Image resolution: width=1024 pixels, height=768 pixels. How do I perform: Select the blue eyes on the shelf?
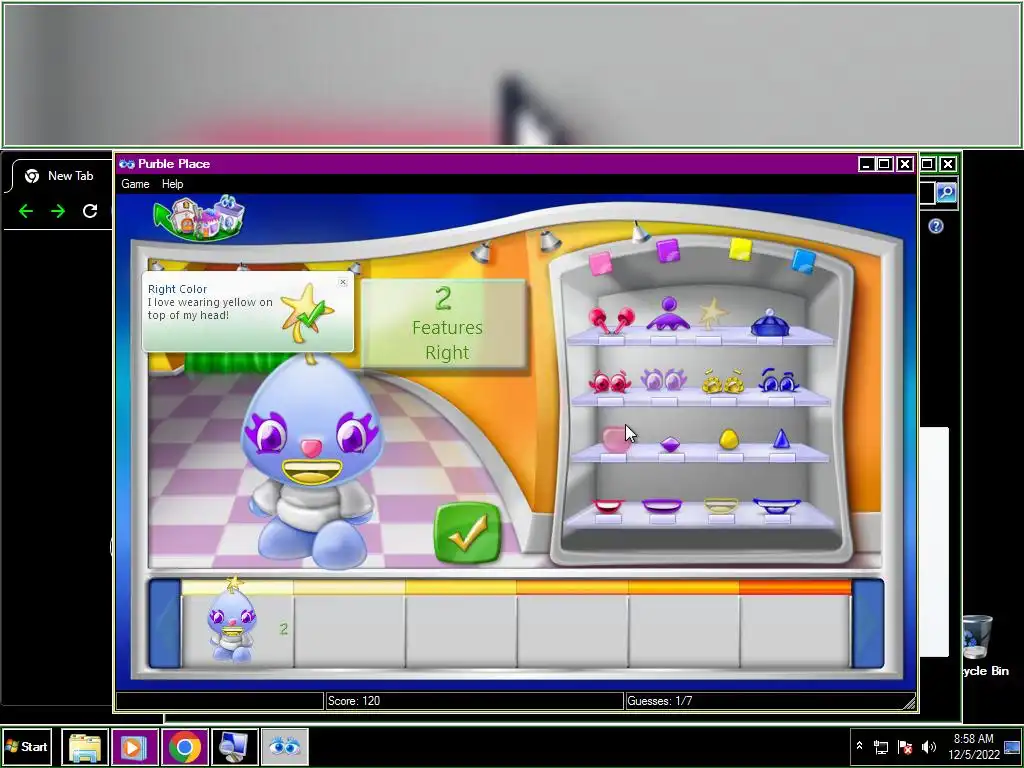pyautogui.click(x=779, y=380)
